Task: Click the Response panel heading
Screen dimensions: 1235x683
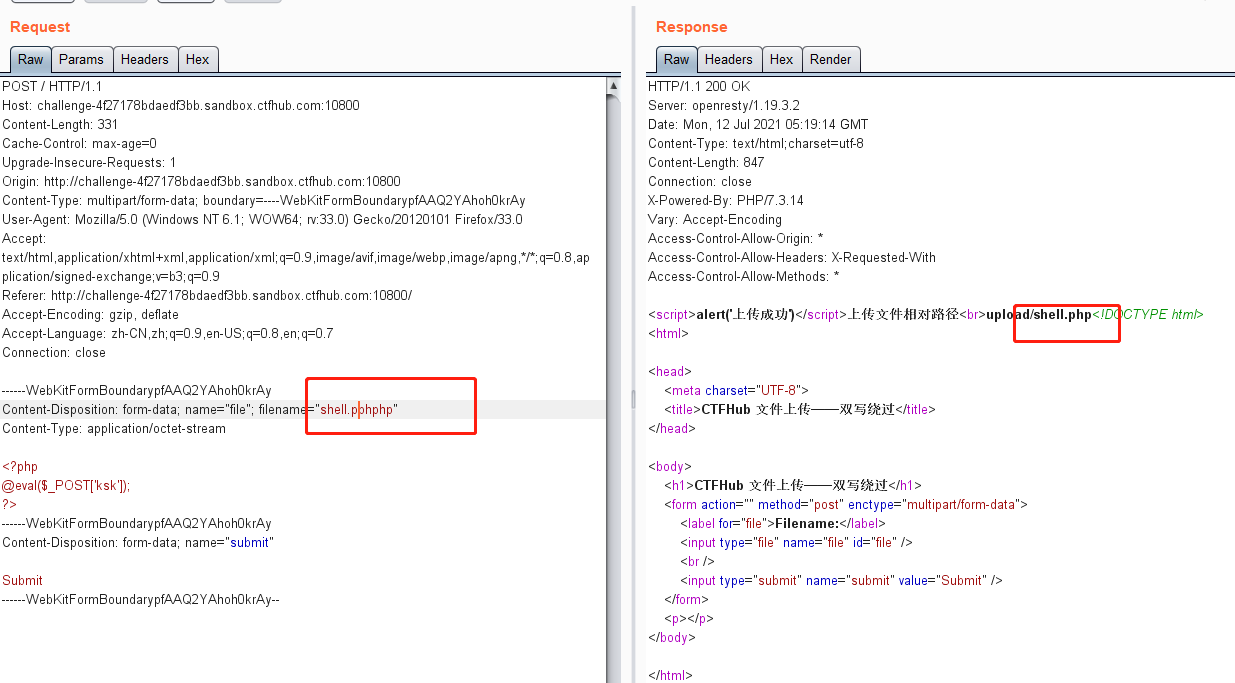Action: click(692, 27)
